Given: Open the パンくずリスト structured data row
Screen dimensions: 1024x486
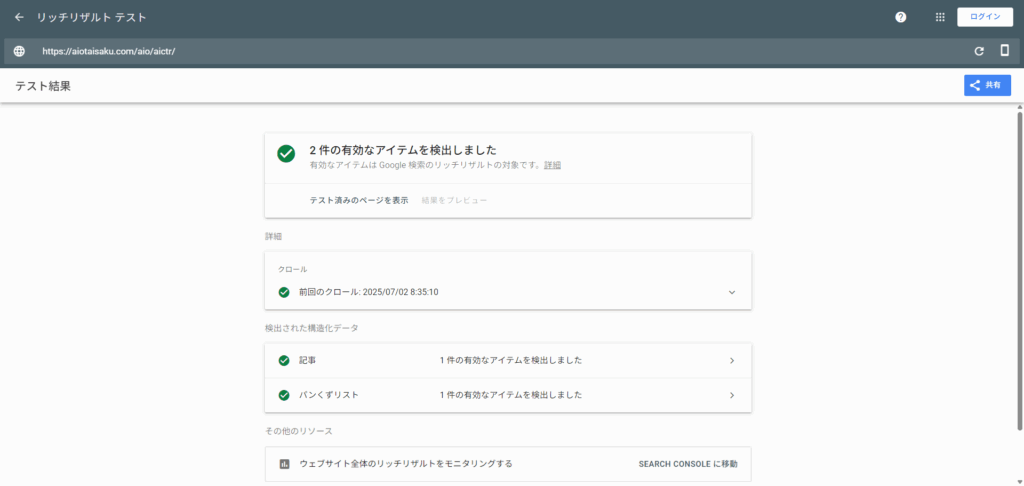Looking at the screenshot, I should [x=508, y=395].
